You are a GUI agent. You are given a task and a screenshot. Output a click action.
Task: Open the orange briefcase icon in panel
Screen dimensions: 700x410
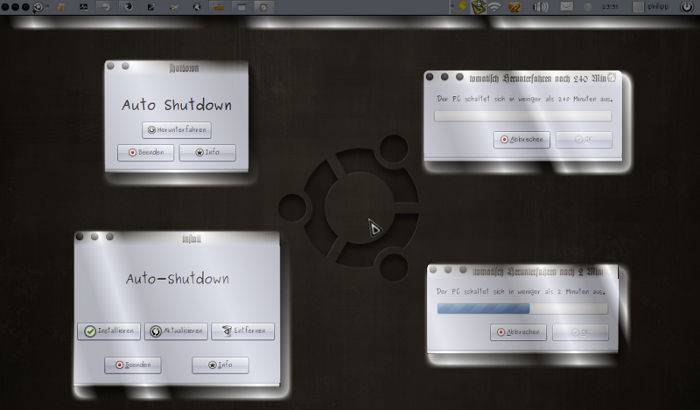[219, 7]
